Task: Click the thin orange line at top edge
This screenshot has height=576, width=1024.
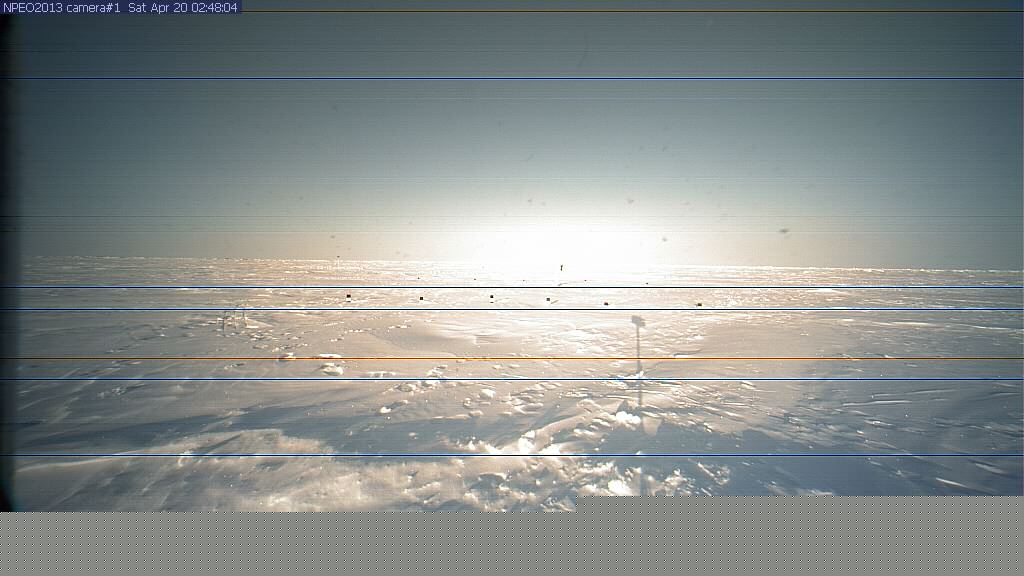Action: coord(600,12)
